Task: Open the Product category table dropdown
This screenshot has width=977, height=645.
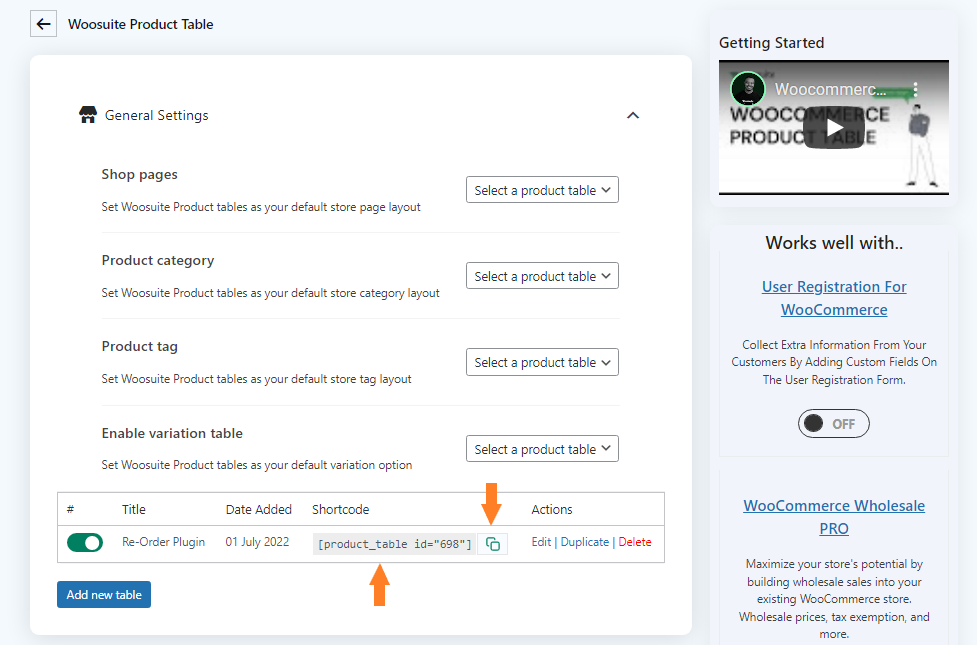Action: click(x=542, y=276)
